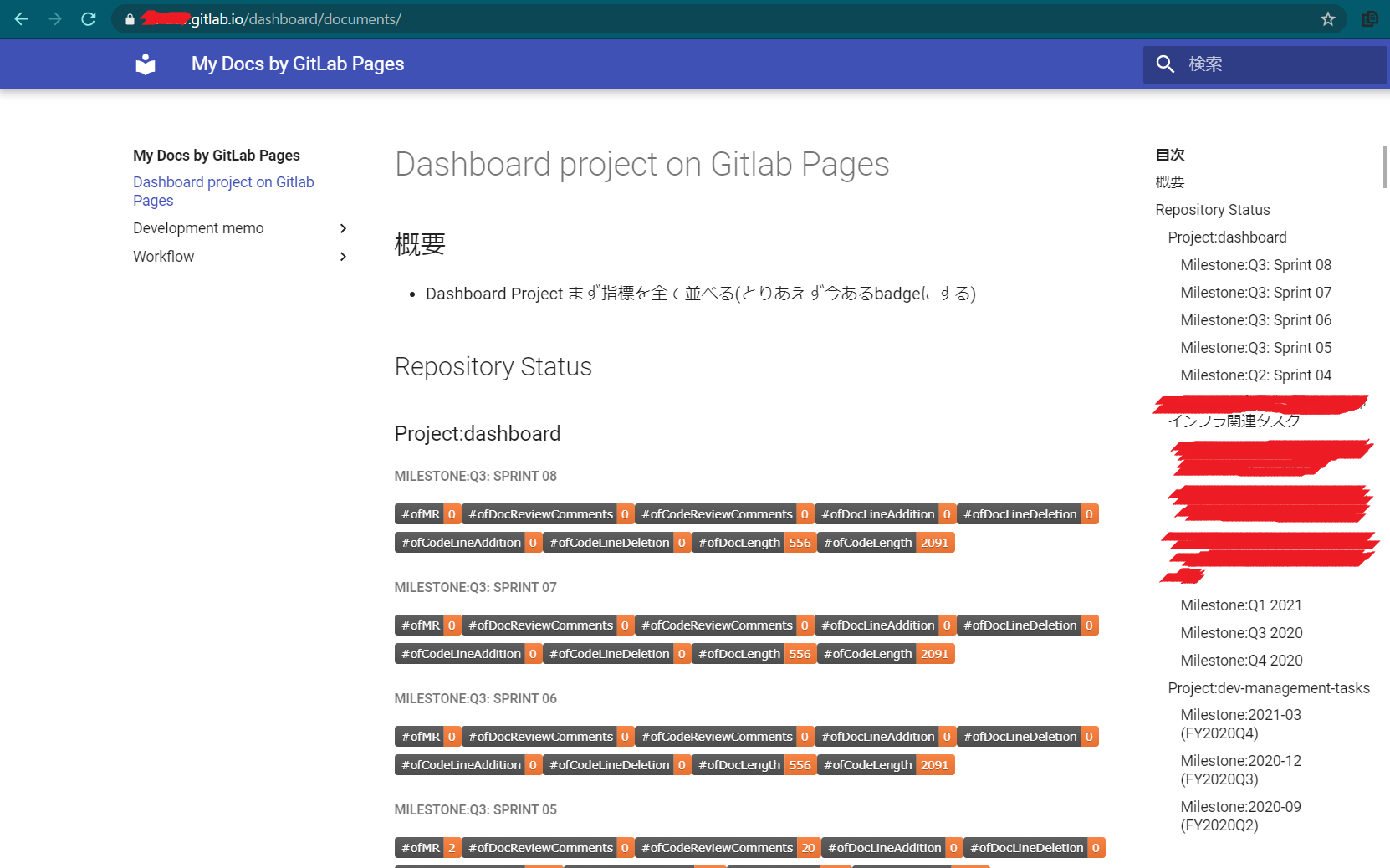Click the #ofCodeLength 2091 badge under Sprint 07
This screenshot has width=1390, height=868.
(x=886, y=654)
